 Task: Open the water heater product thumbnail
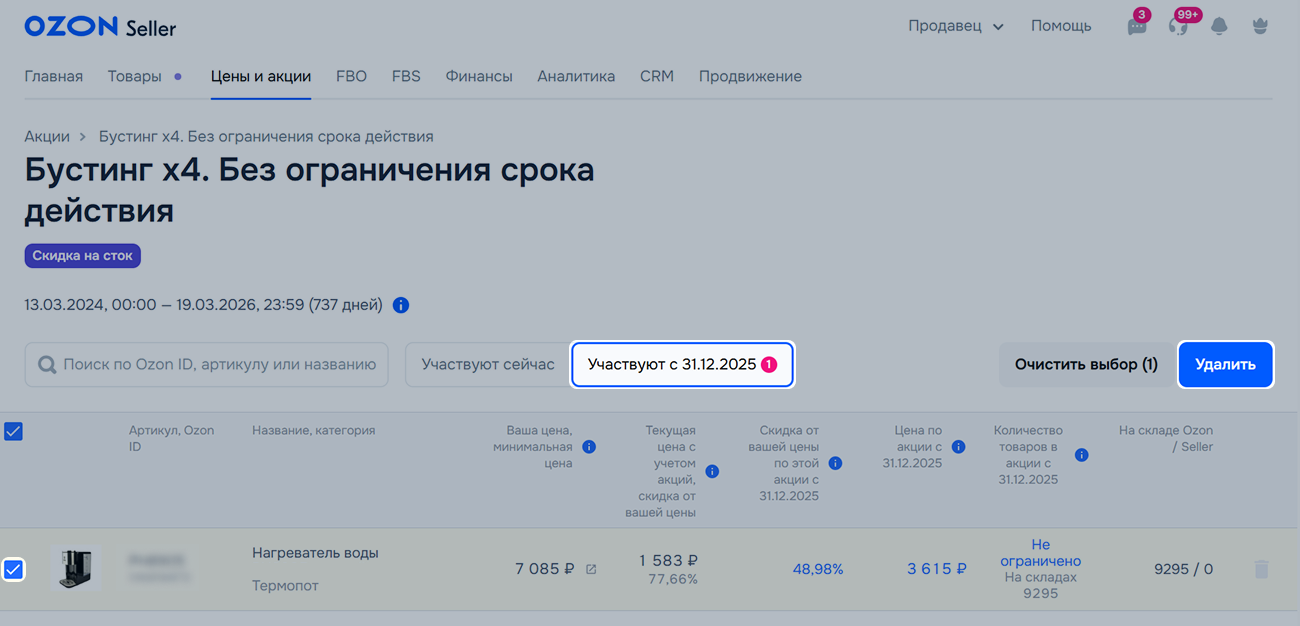pyautogui.click(x=76, y=569)
